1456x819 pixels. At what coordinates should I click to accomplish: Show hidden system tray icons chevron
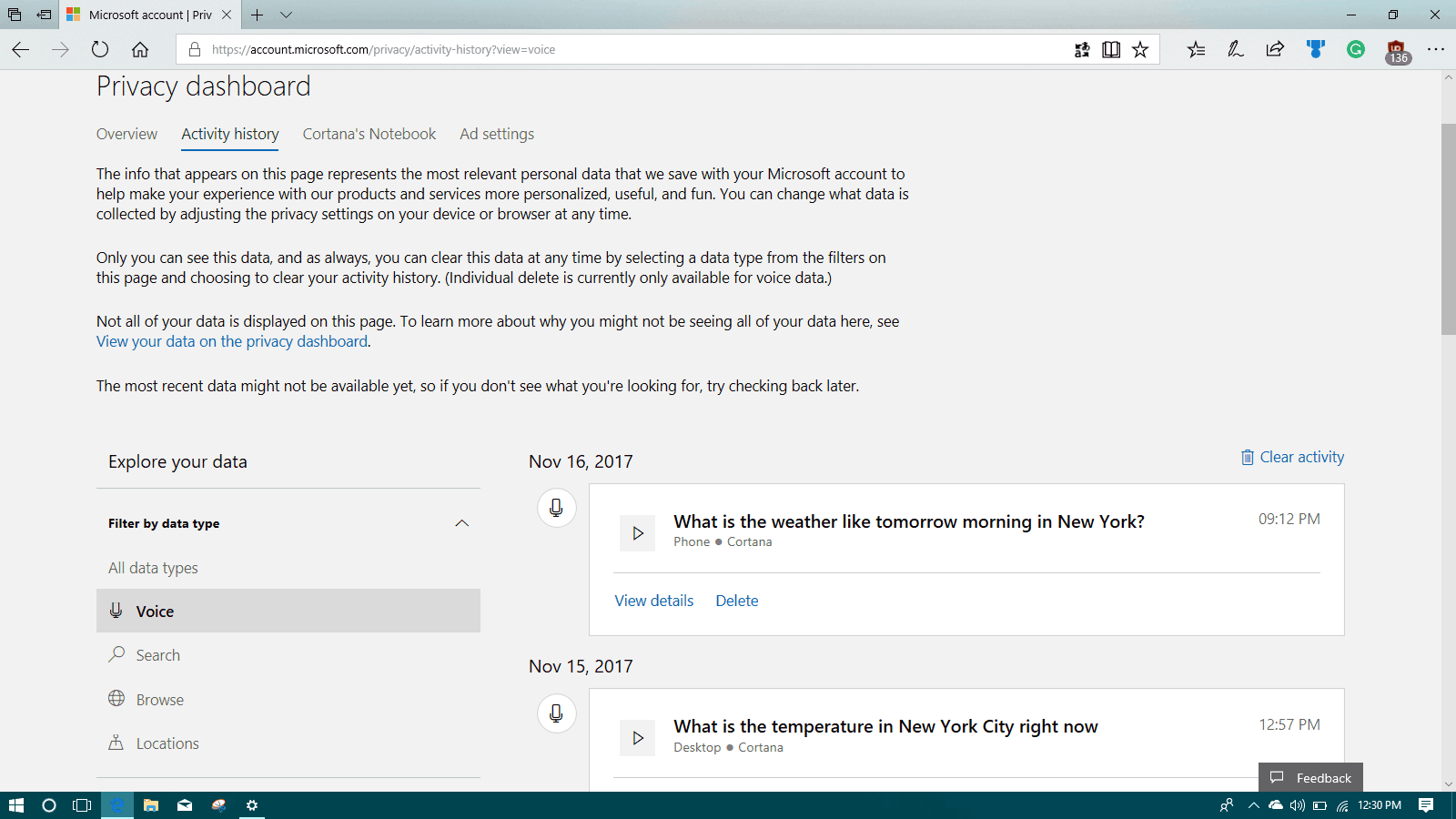point(1254,805)
